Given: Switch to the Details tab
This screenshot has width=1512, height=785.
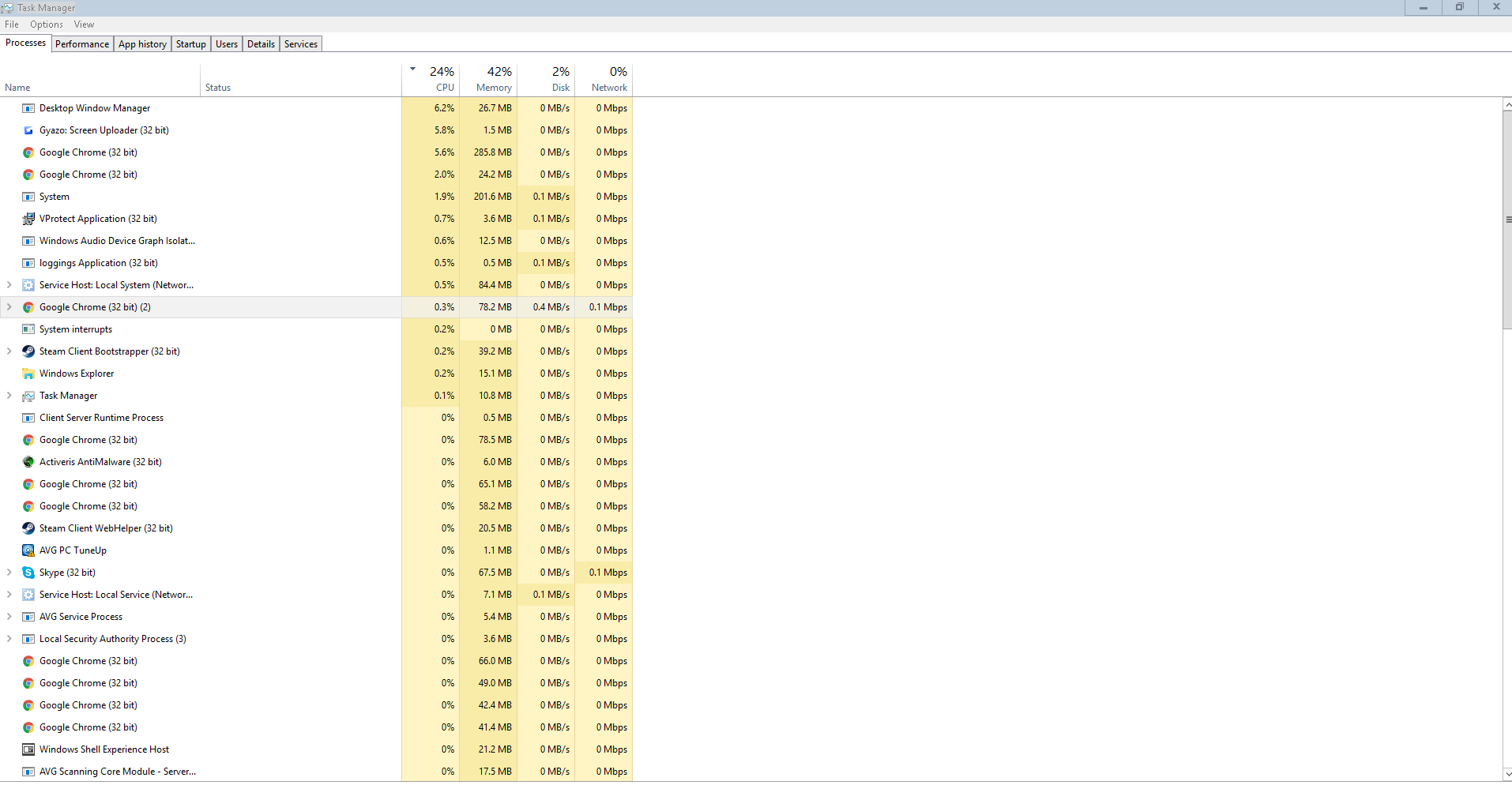Looking at the screenshot, I should click(261, 44).
